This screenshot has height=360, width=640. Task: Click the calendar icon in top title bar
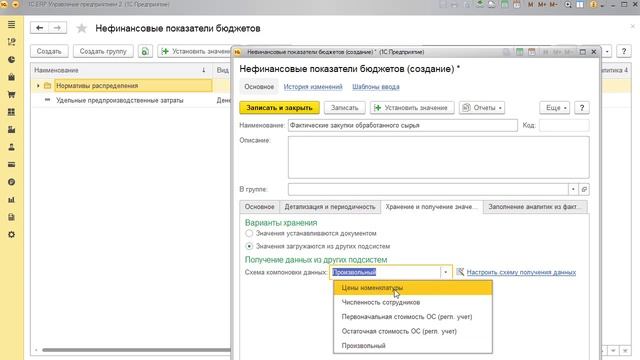click(x=516, y=4)
